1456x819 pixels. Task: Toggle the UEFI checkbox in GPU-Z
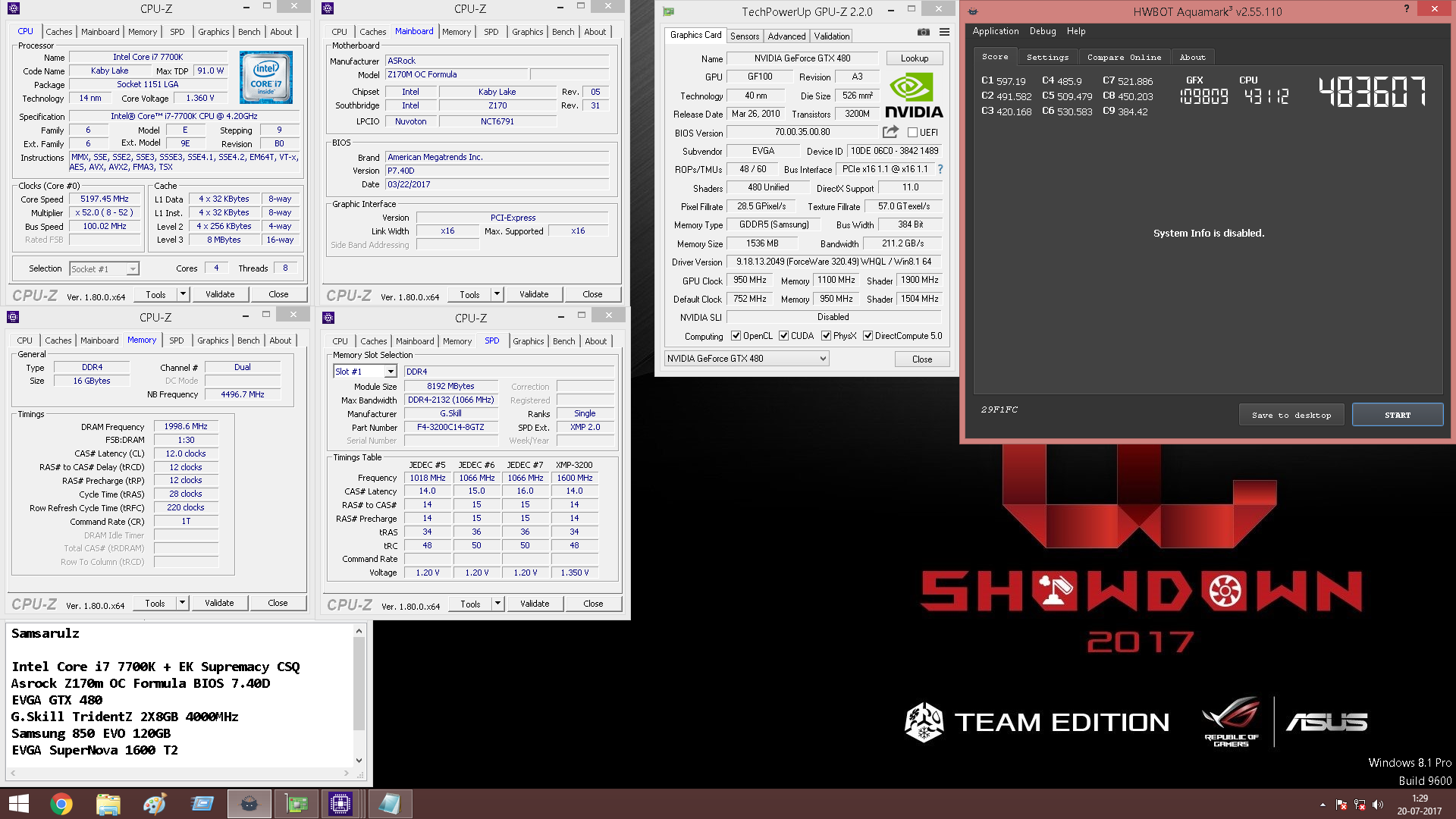(x=913, y=133)
